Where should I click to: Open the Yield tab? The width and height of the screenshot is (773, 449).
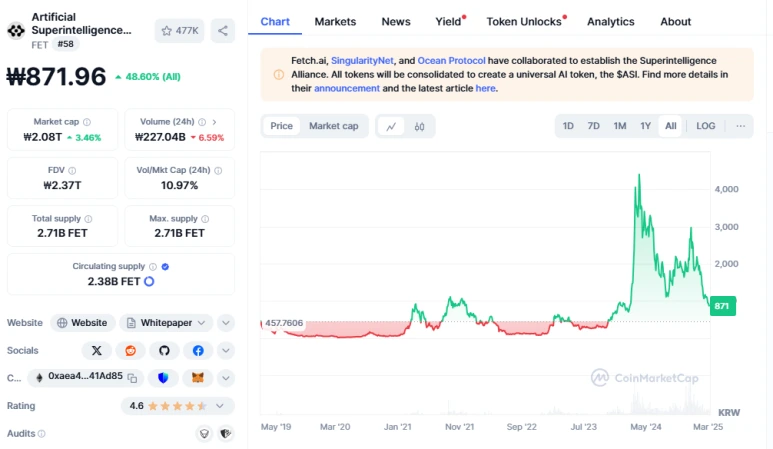[449, 22]
